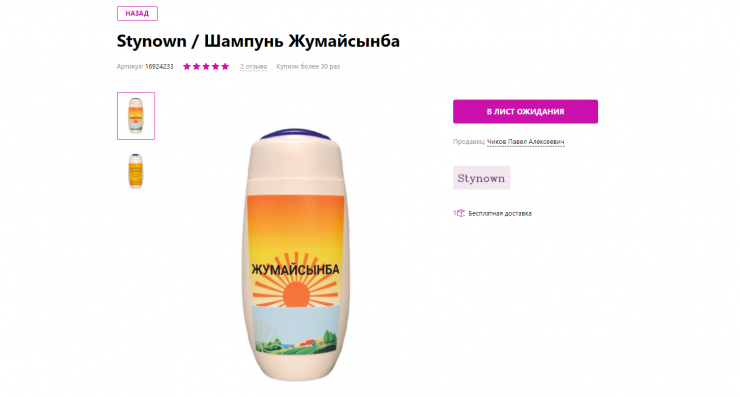Click the free delivery box icon
The width and height of the screenshot is (740, 397).
[x=459, y=213]
